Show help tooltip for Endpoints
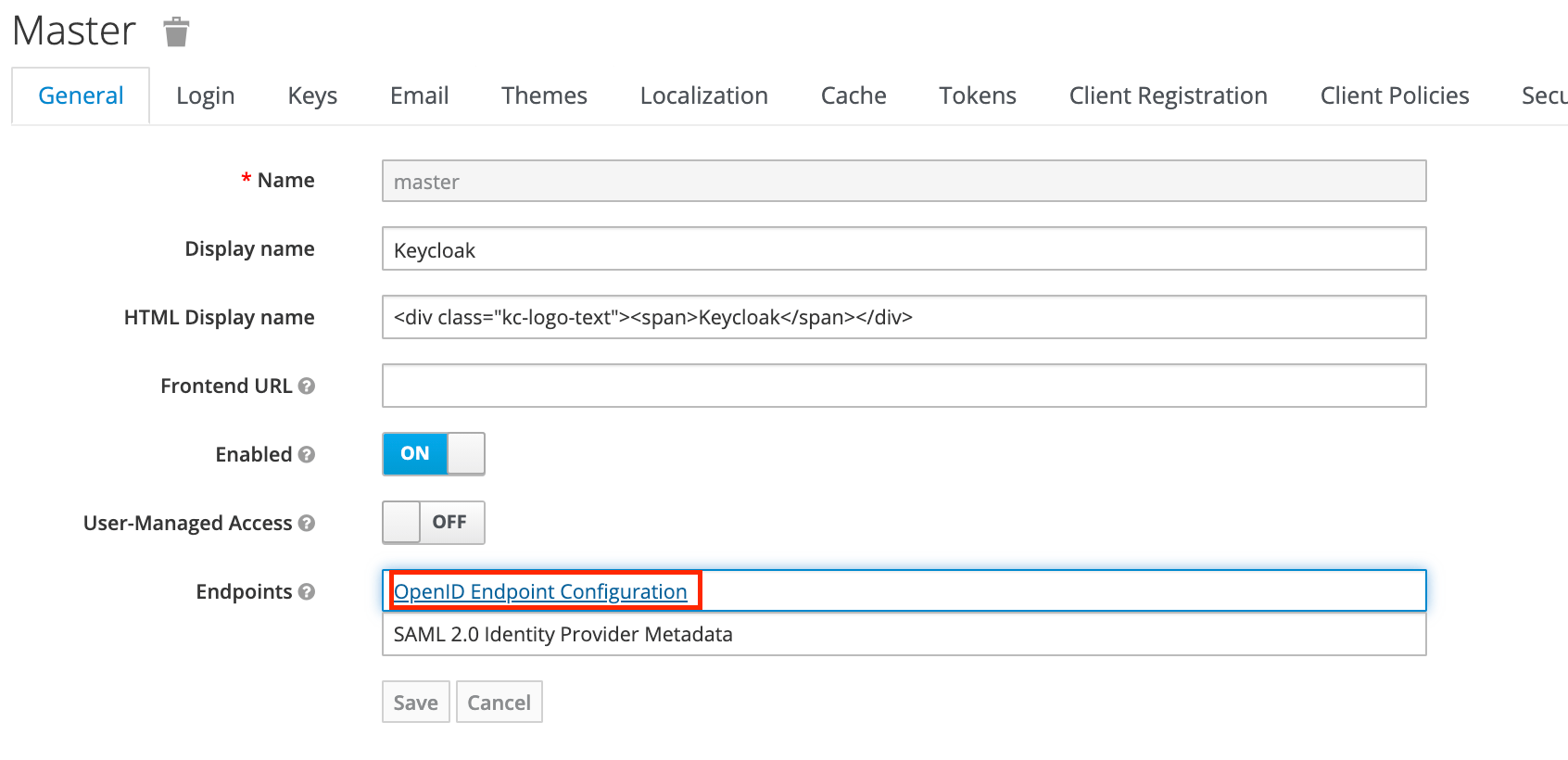 (307, 591)
